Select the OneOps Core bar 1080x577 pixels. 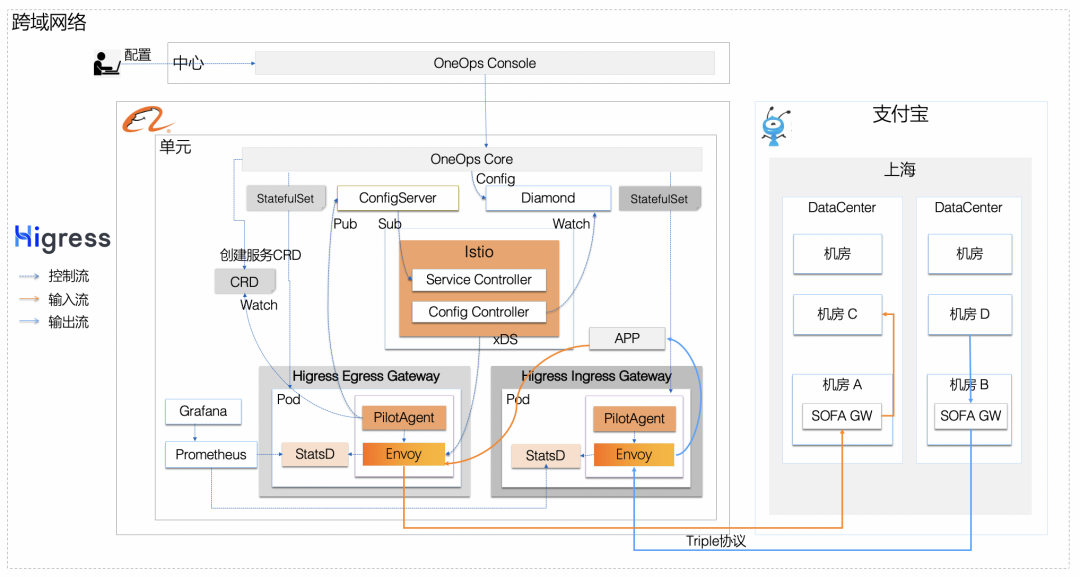click(472, 159)
